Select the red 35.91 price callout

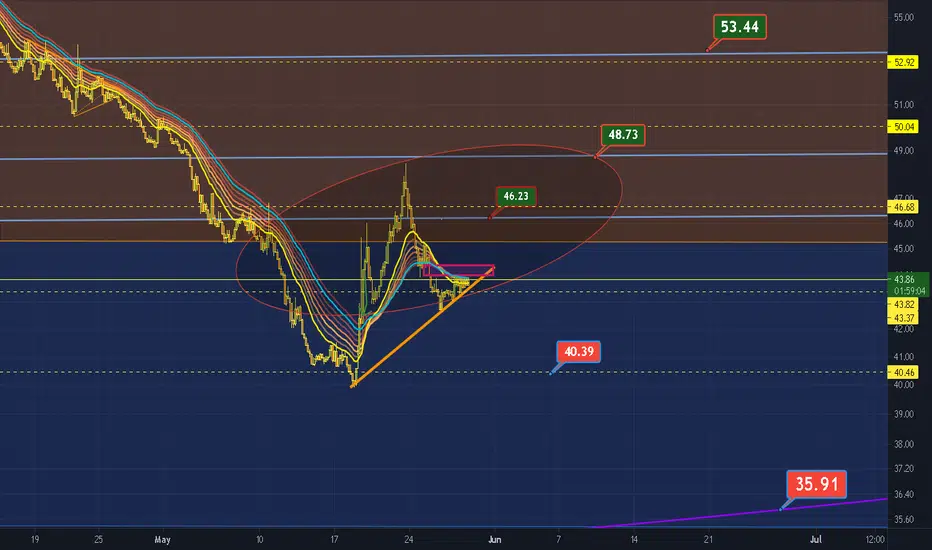(x=816, y=484)
